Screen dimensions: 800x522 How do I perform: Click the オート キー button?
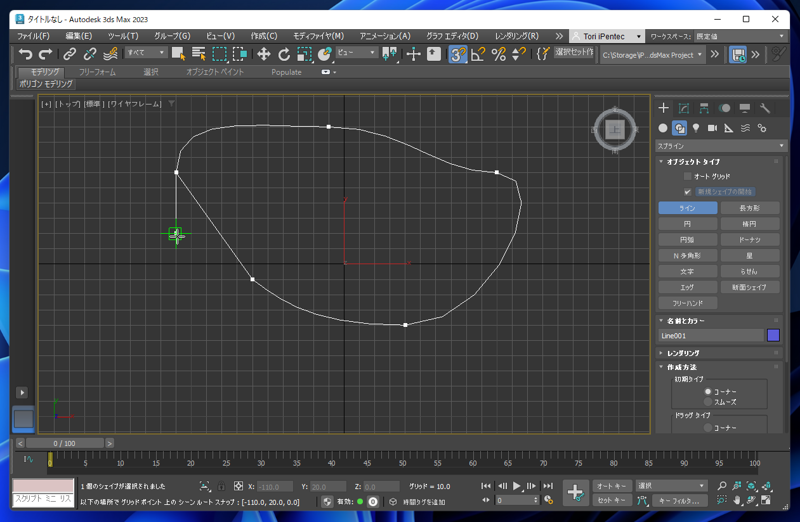pyautogui.click(x=612, y=486)
